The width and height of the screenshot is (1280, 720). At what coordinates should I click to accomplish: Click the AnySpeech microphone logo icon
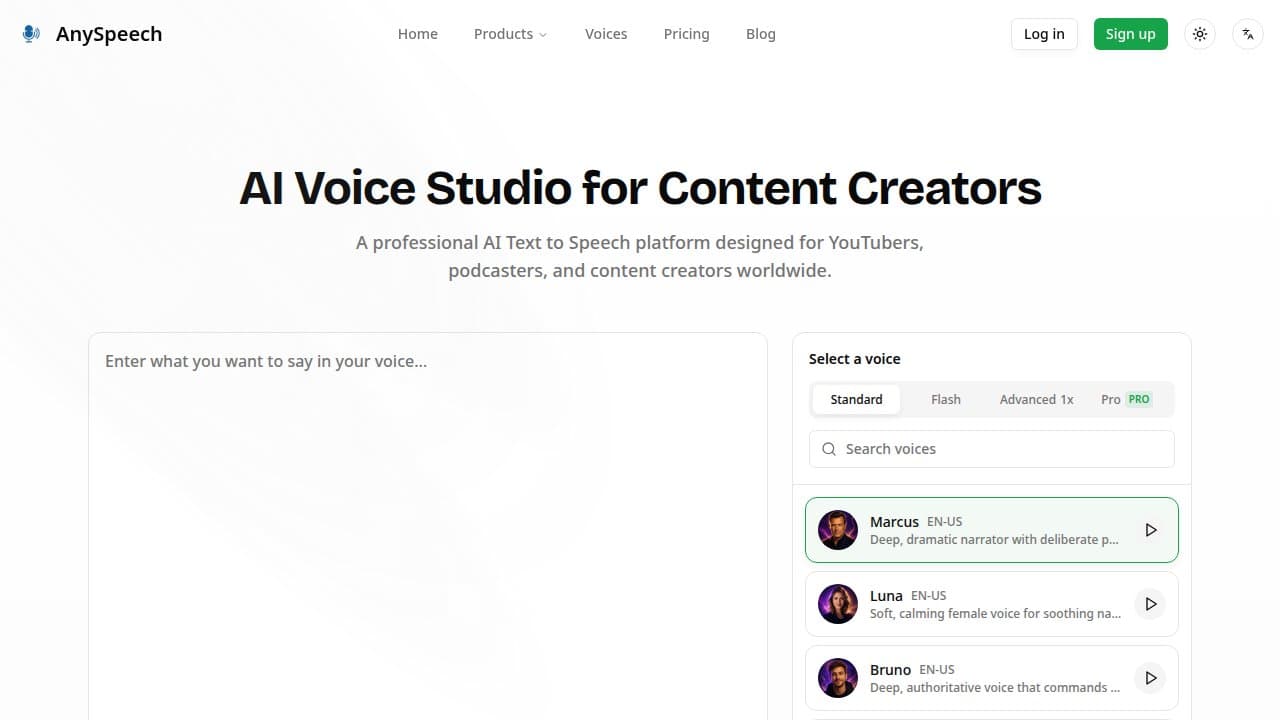31,34
